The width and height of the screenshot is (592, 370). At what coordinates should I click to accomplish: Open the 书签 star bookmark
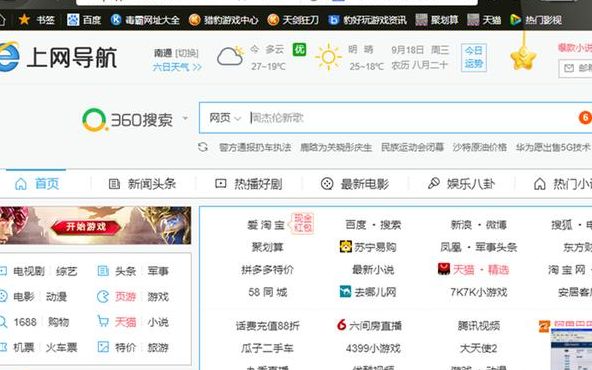(37, 20)
